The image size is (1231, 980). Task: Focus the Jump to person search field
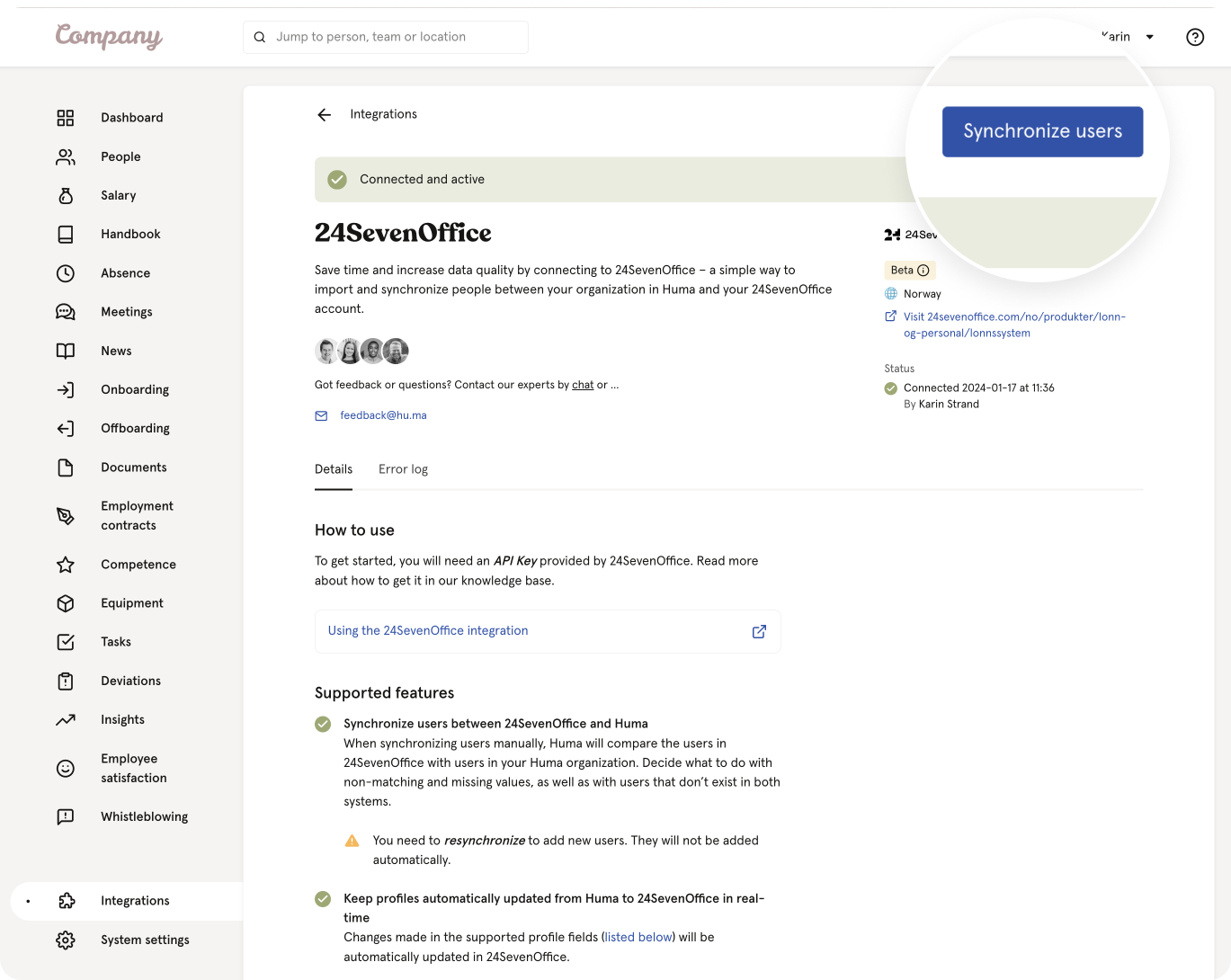[x=386, y=37]
